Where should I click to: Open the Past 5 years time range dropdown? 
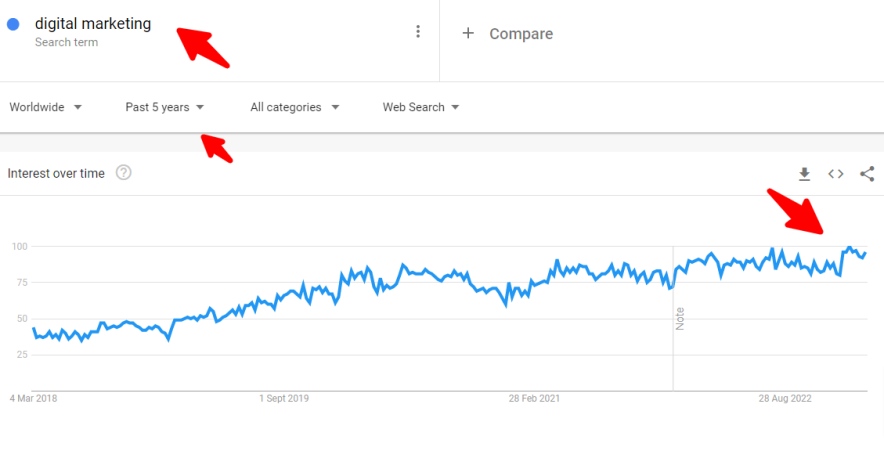[165, 107]
